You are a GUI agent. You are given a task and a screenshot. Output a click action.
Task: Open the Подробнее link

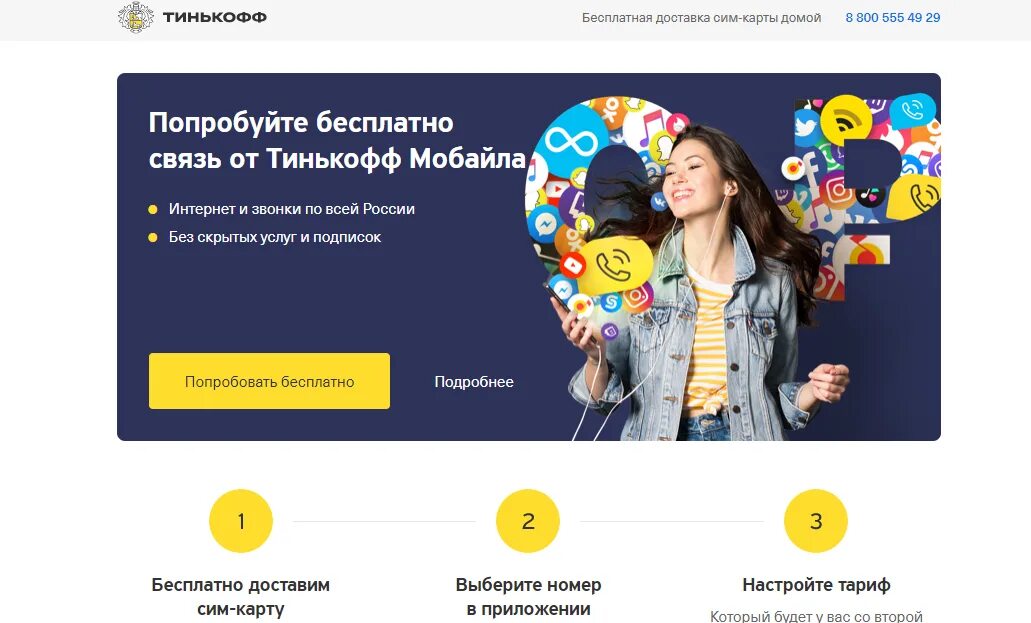pyautogui.click(x=473, y=382)
